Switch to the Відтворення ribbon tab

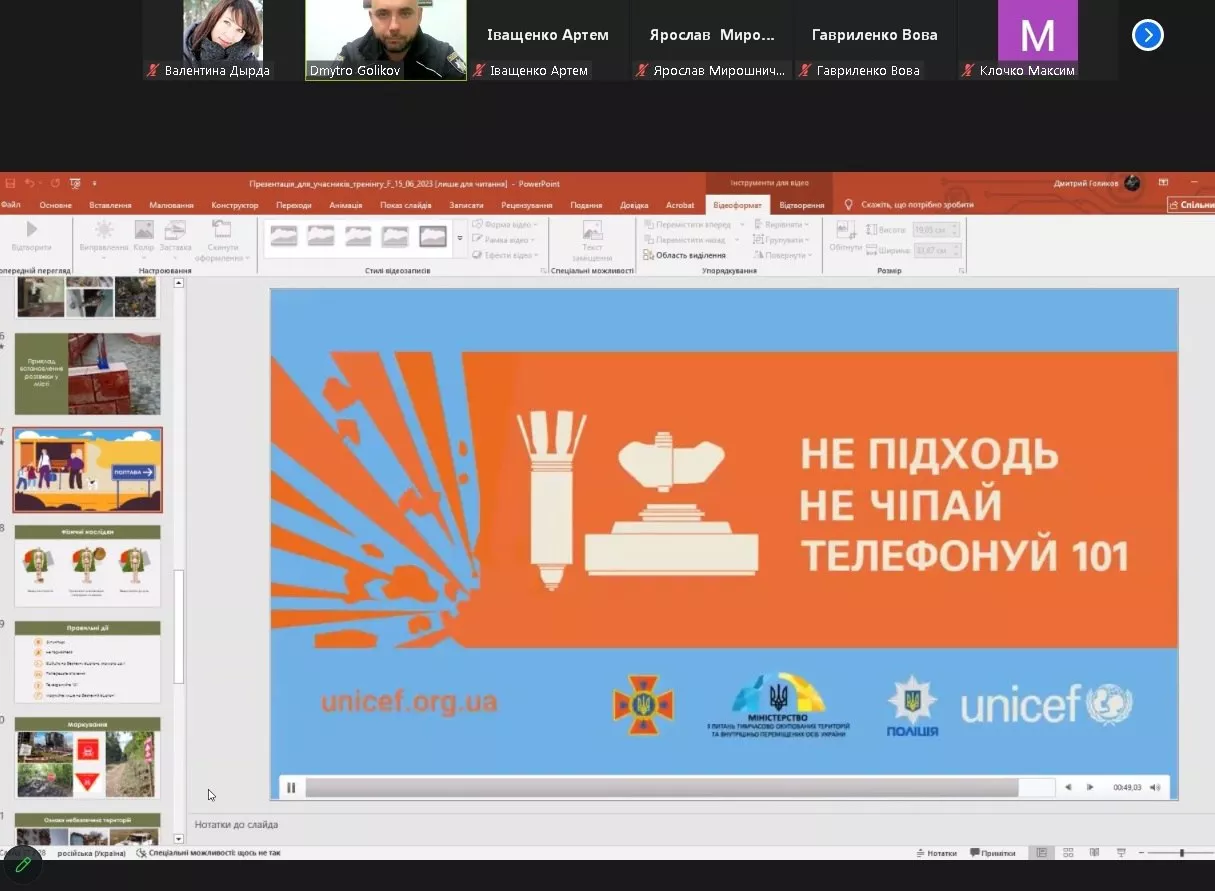point(802,205)
